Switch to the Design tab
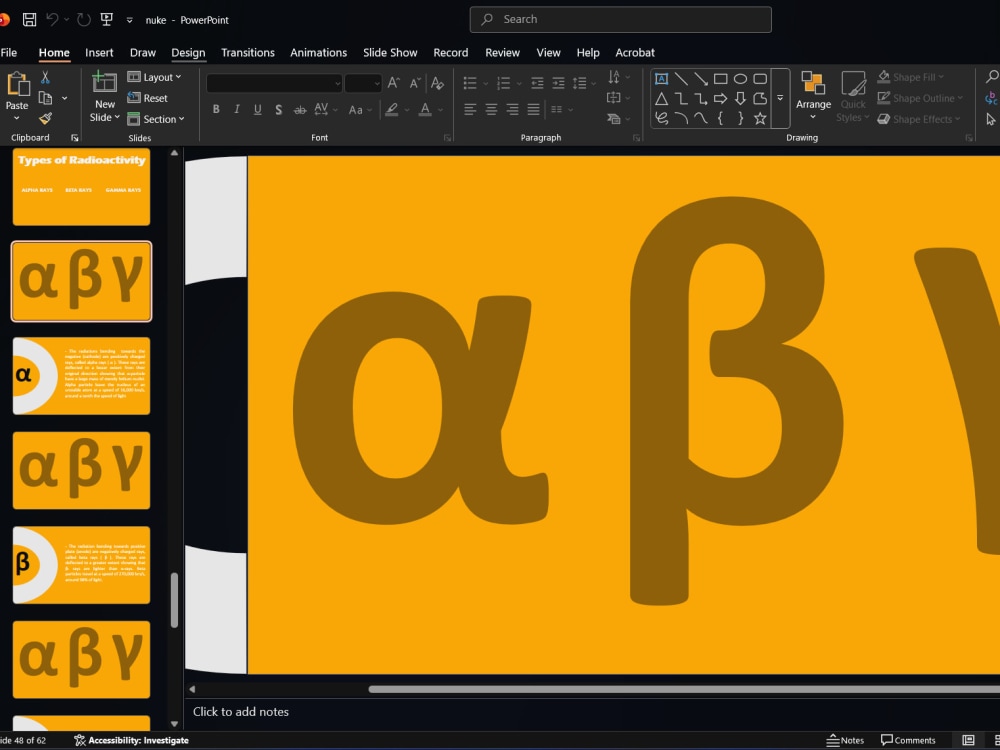Screen dimensions: 1000x750 pos(188,52)
